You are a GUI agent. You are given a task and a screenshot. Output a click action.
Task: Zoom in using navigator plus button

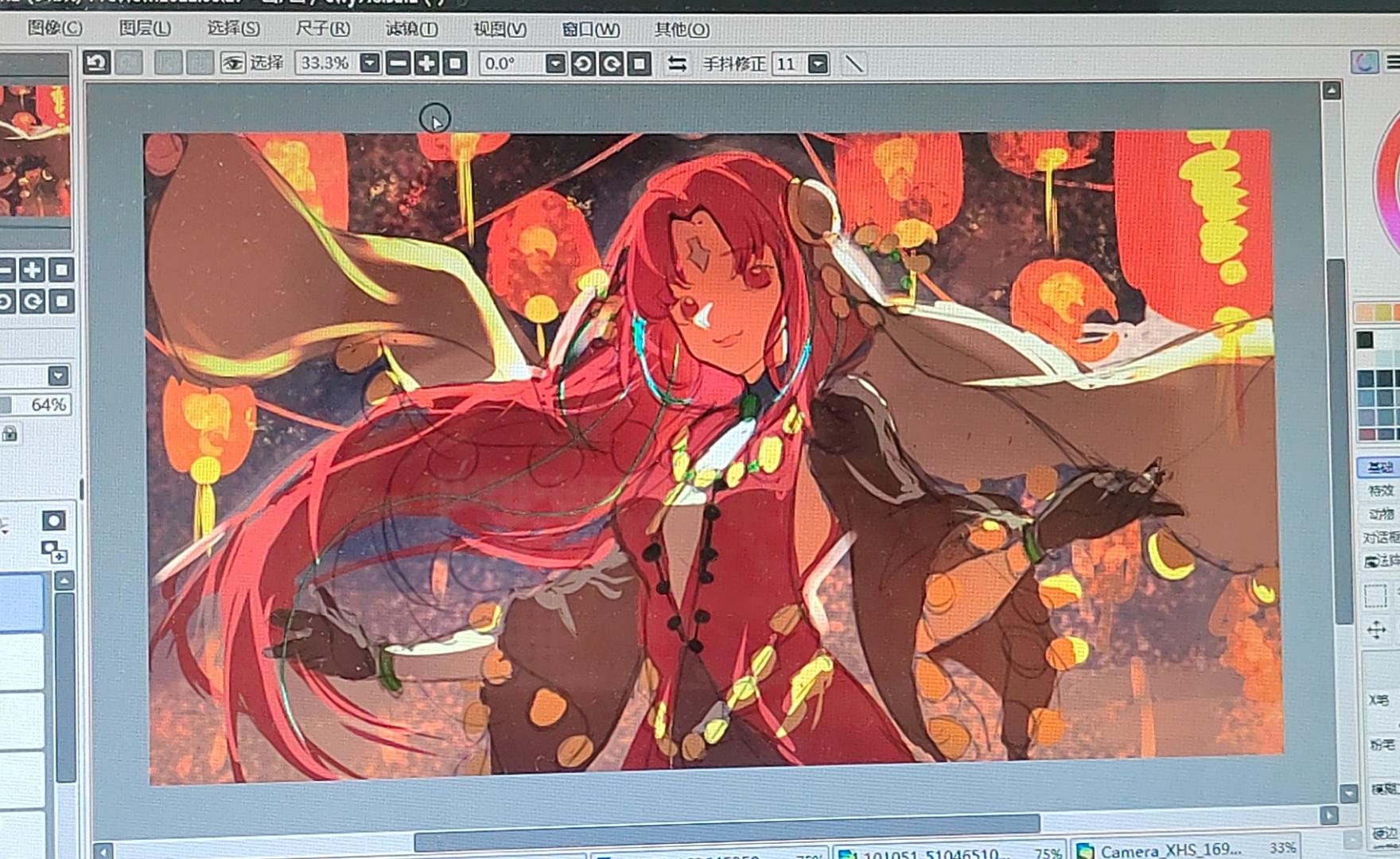point(33,270)
